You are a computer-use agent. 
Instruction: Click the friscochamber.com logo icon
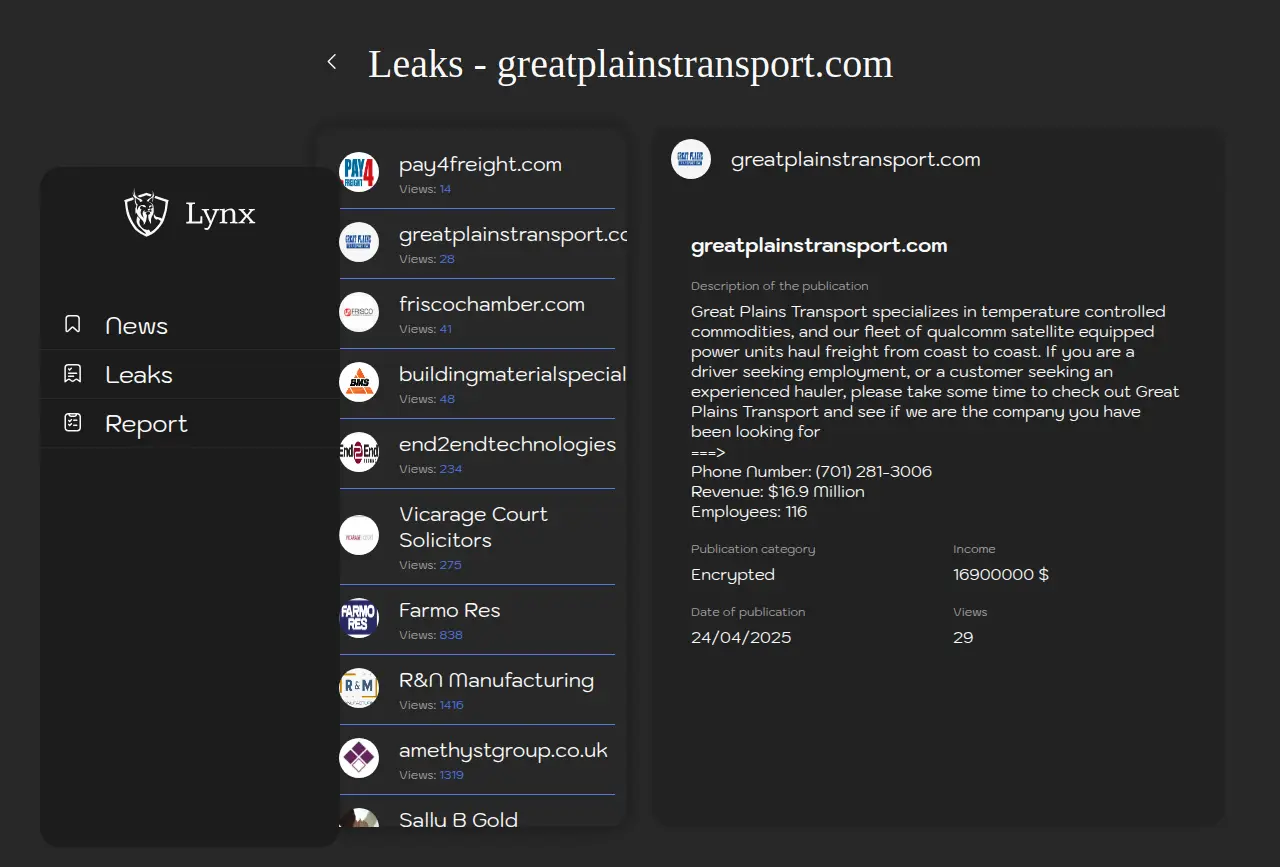click(x=359, y=312)
